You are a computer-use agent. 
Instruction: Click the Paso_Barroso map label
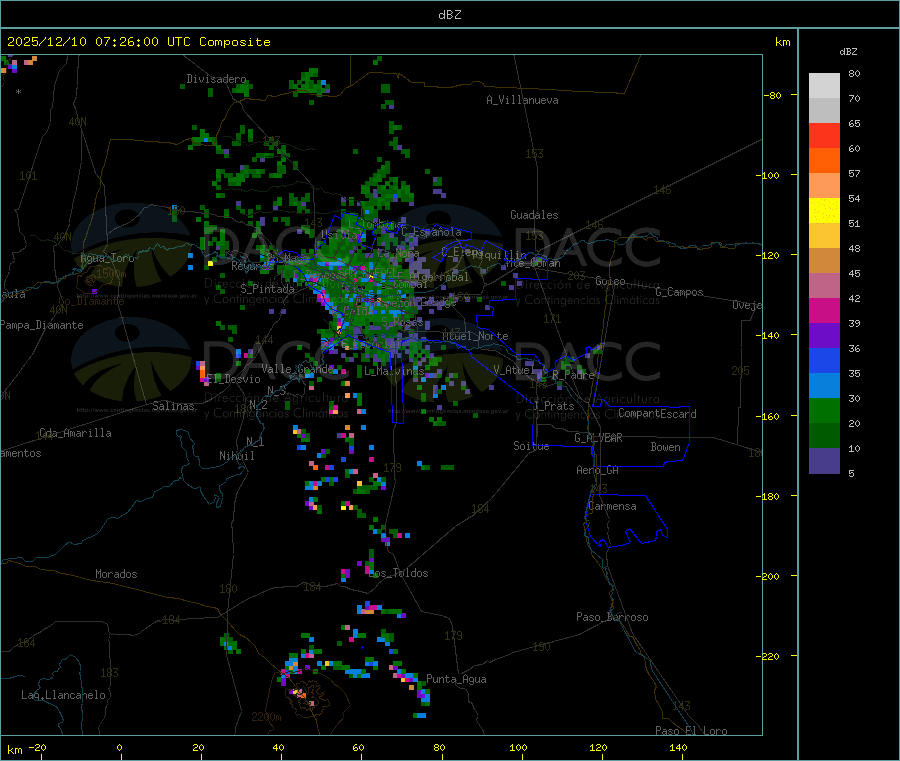coord(612,617)
